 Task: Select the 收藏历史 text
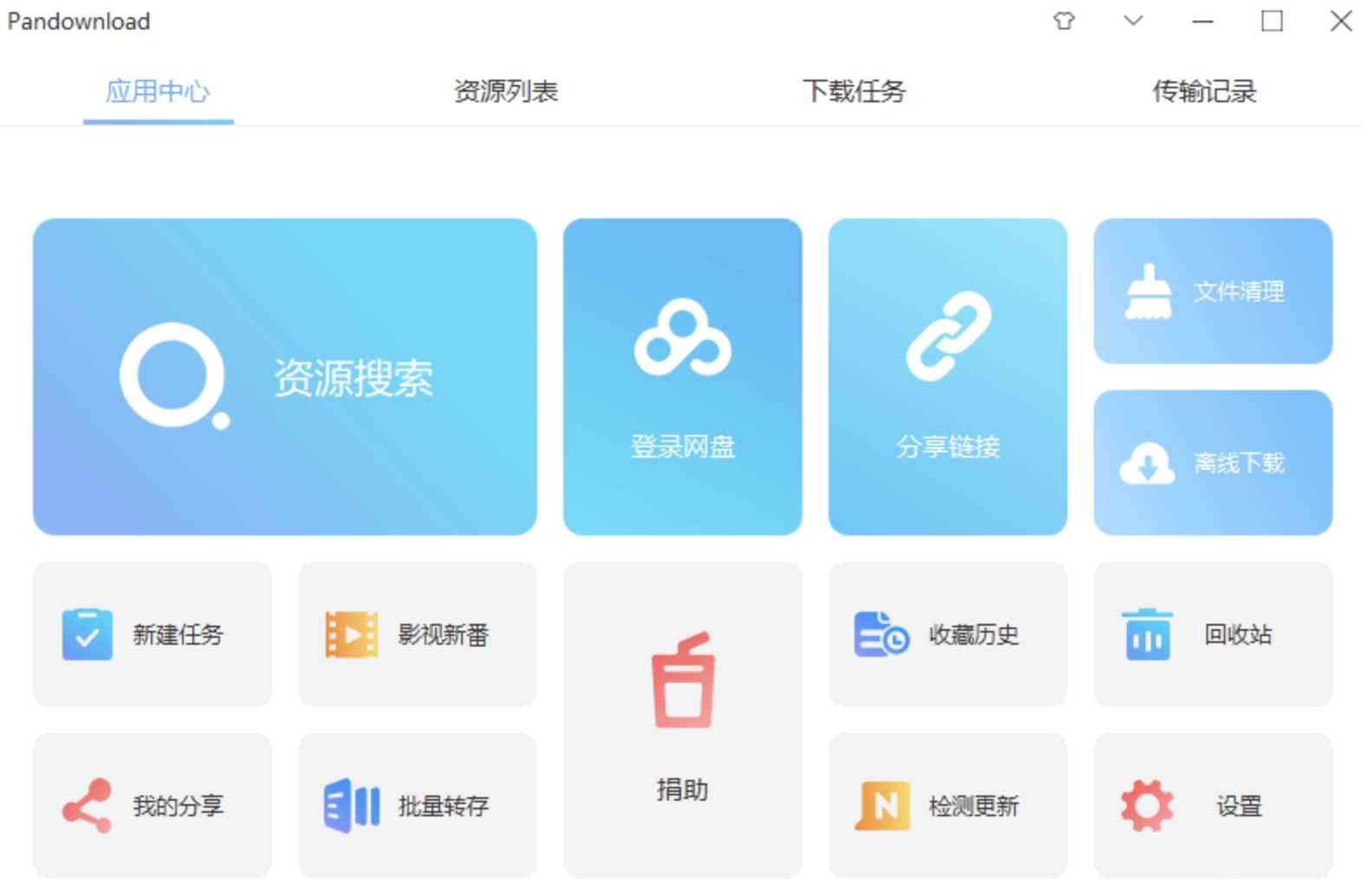point(974,635)
